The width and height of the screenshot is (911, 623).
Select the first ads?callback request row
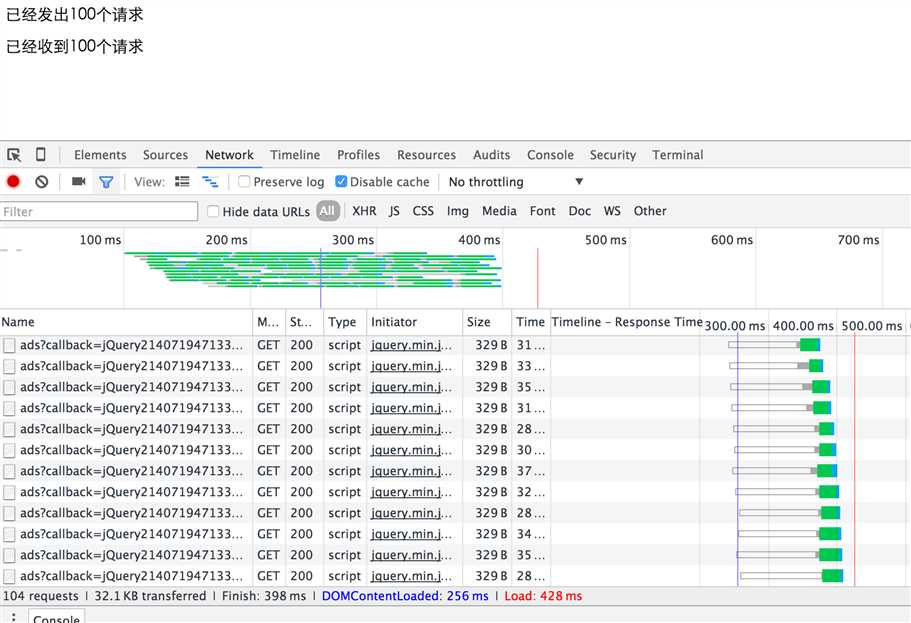coord(456,345)
